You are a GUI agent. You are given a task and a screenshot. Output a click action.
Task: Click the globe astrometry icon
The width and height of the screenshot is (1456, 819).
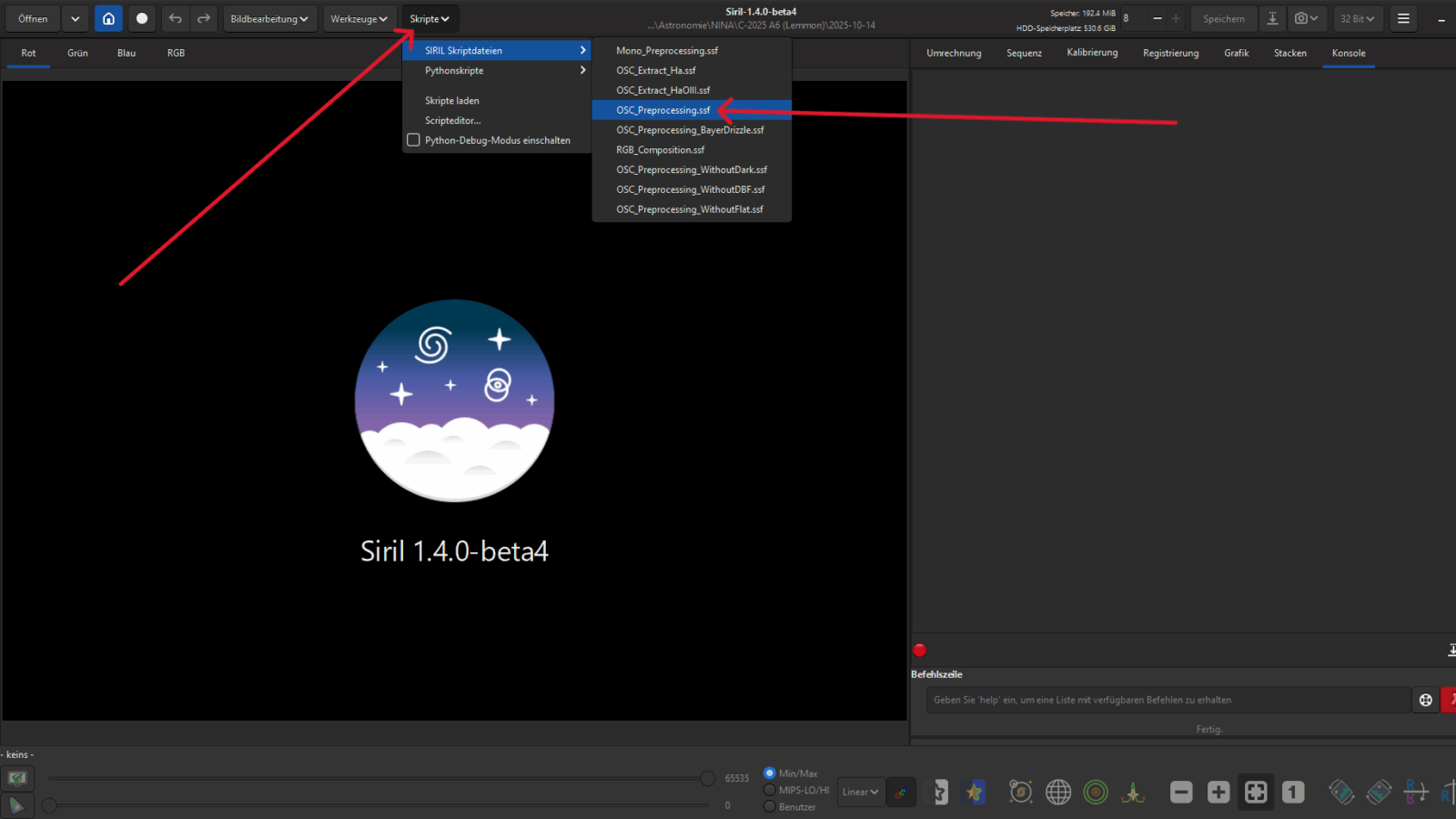(x=1058, y=793)
